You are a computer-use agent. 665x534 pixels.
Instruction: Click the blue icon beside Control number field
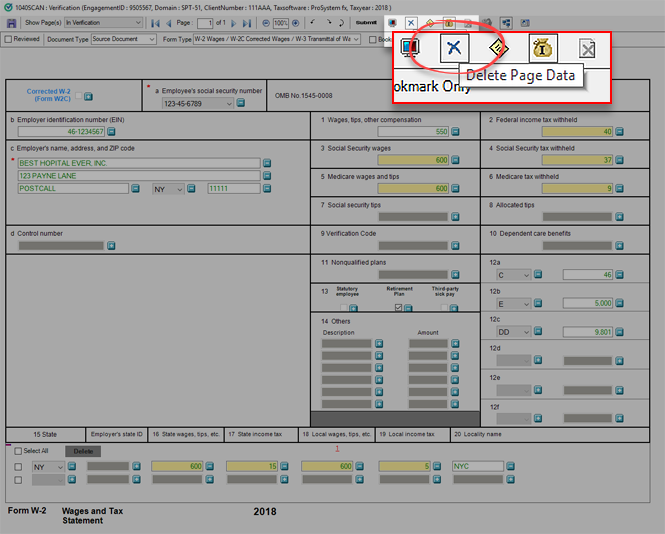[x=112, y=245]
